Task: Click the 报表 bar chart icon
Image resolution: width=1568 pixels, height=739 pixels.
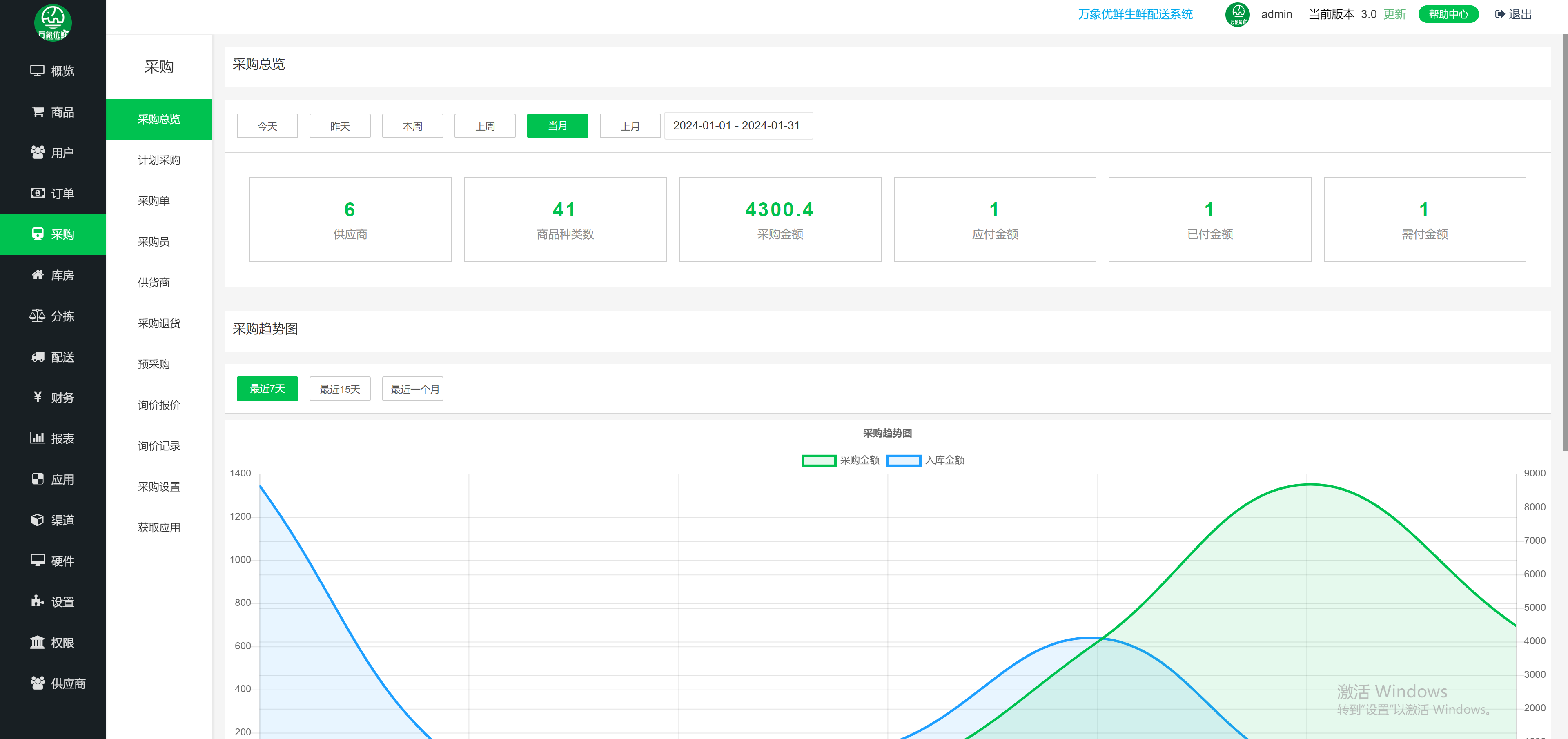Action: point(37,438)
